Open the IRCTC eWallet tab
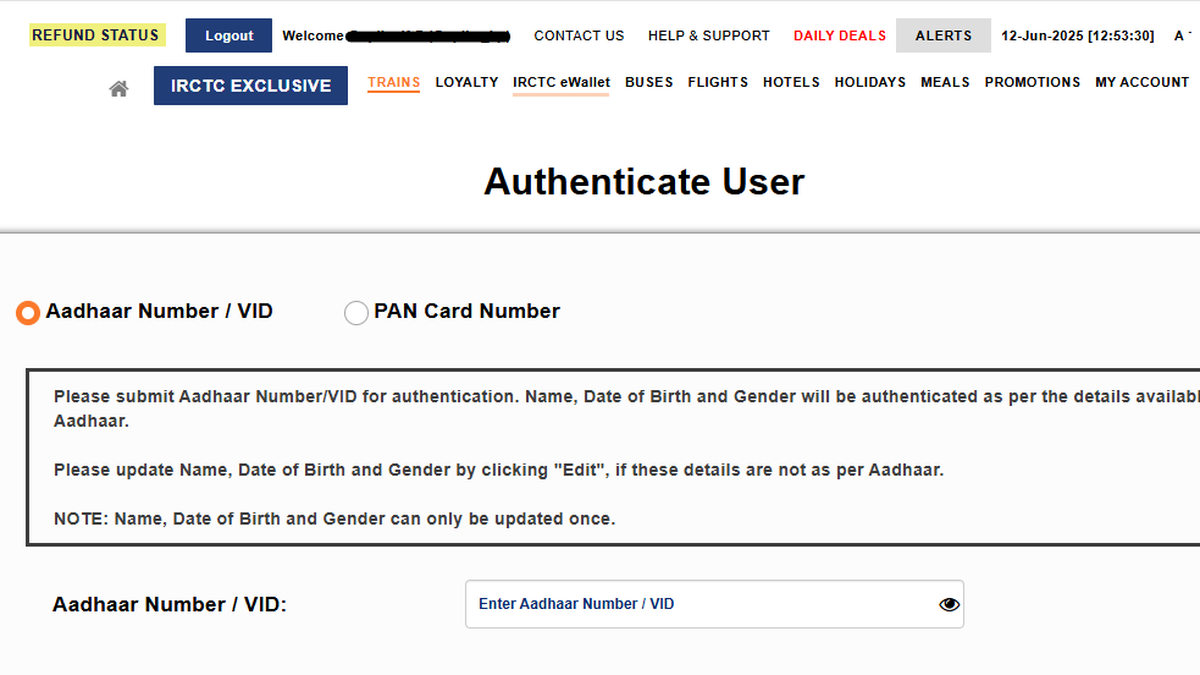The height and width of the screenshot is (675, 1200). [560, 82]
